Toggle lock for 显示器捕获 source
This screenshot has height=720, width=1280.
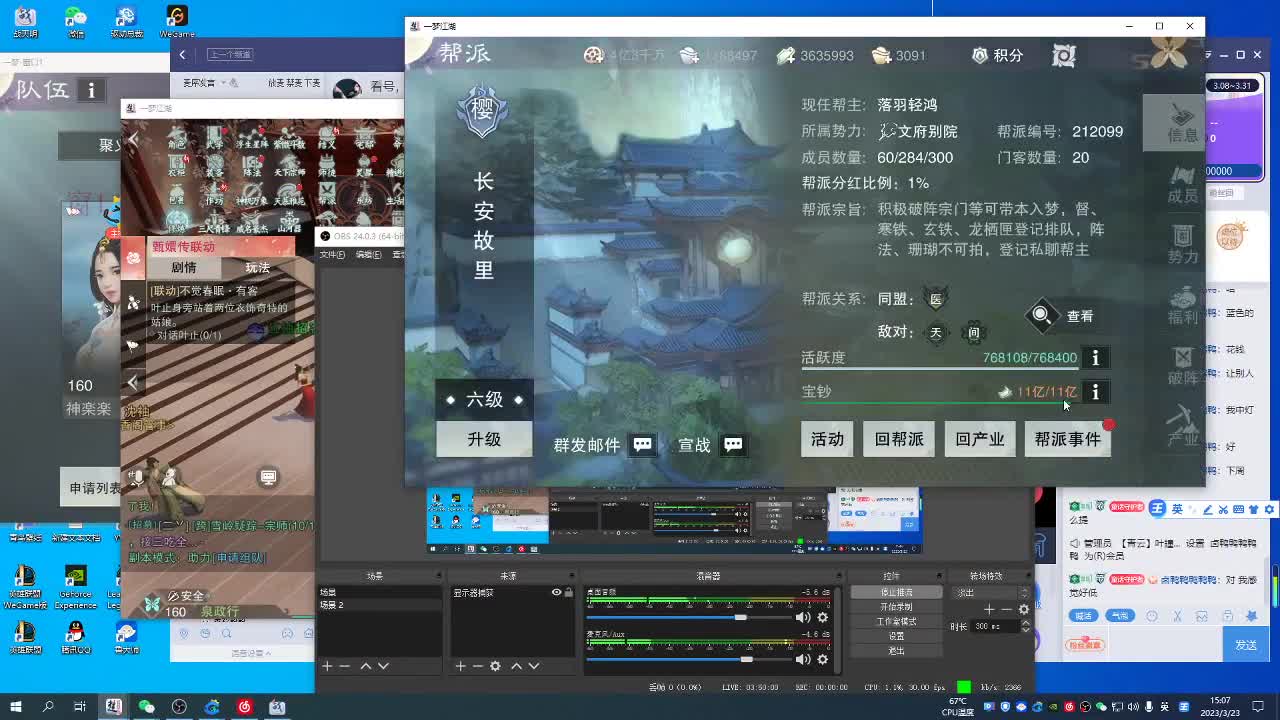[x=568, y=593]
